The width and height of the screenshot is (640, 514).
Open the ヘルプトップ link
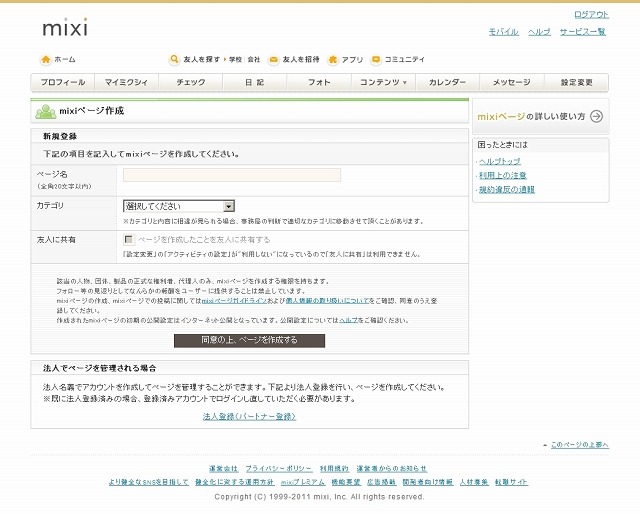coord(500,161)
